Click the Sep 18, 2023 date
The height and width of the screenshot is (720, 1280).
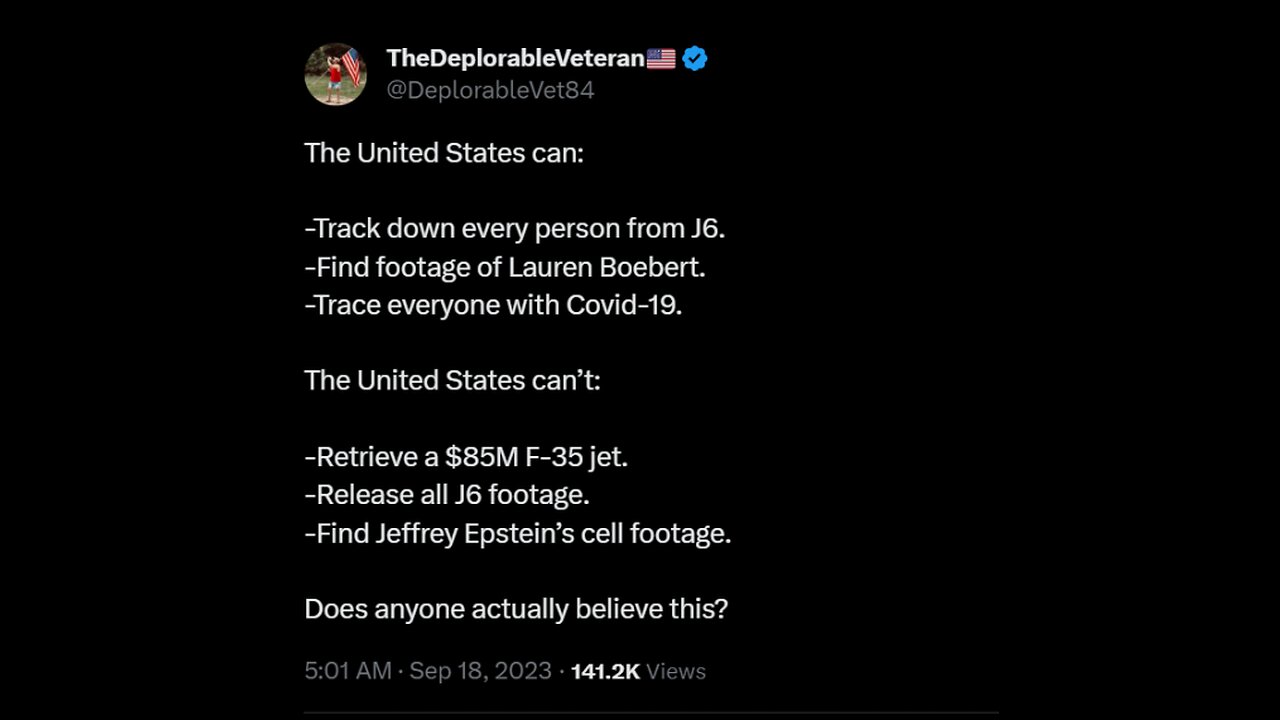coord(480,671)
